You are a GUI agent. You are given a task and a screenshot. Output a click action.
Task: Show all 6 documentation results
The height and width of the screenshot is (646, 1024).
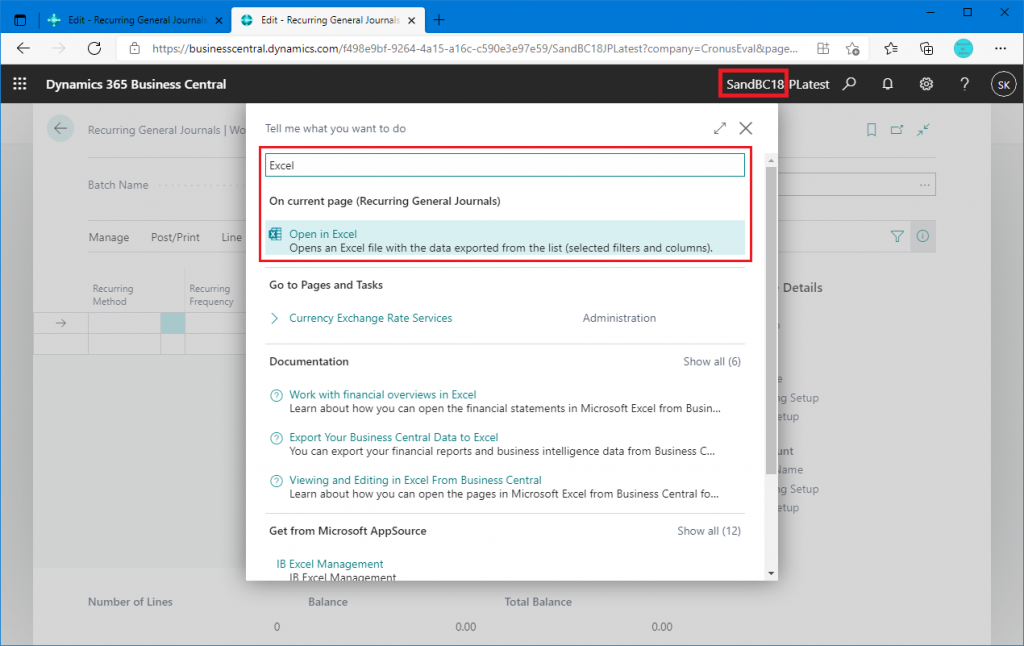coord(712,361)
